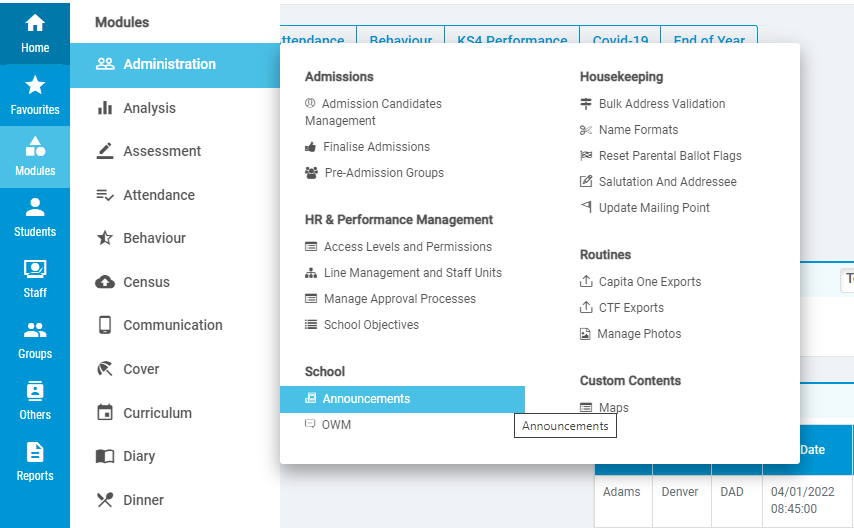Screen dimensions: 854x528
Task: Click the Dinner crossed utensils icon
Action: coord(105,500)
